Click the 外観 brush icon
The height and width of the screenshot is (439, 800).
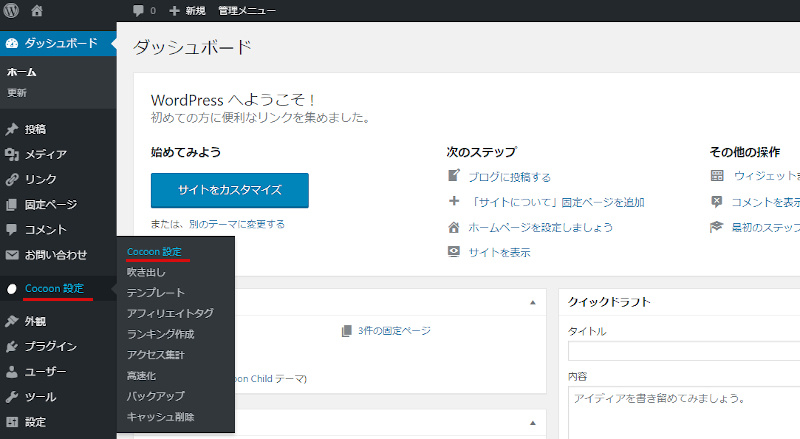coord(12,321)
